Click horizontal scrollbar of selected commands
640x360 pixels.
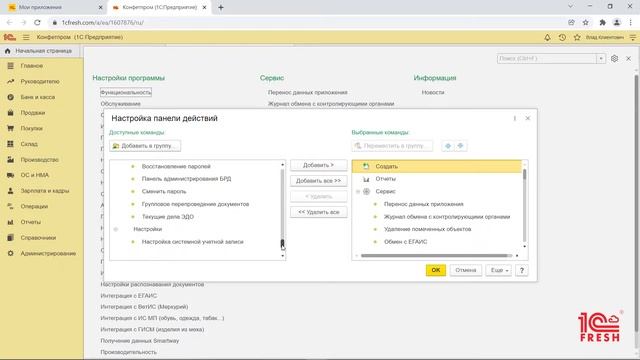tap(436, 256)
